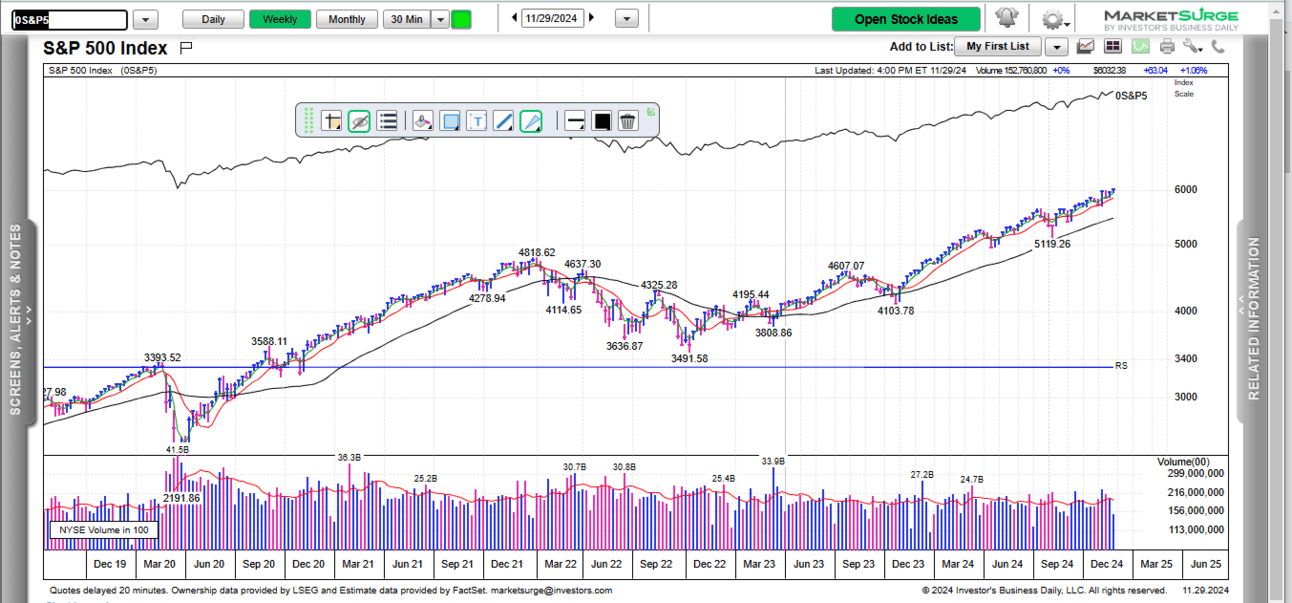Toggle hide drawings eye icon
Screen dimensions: 1292x603
click(x=359, y=121)
